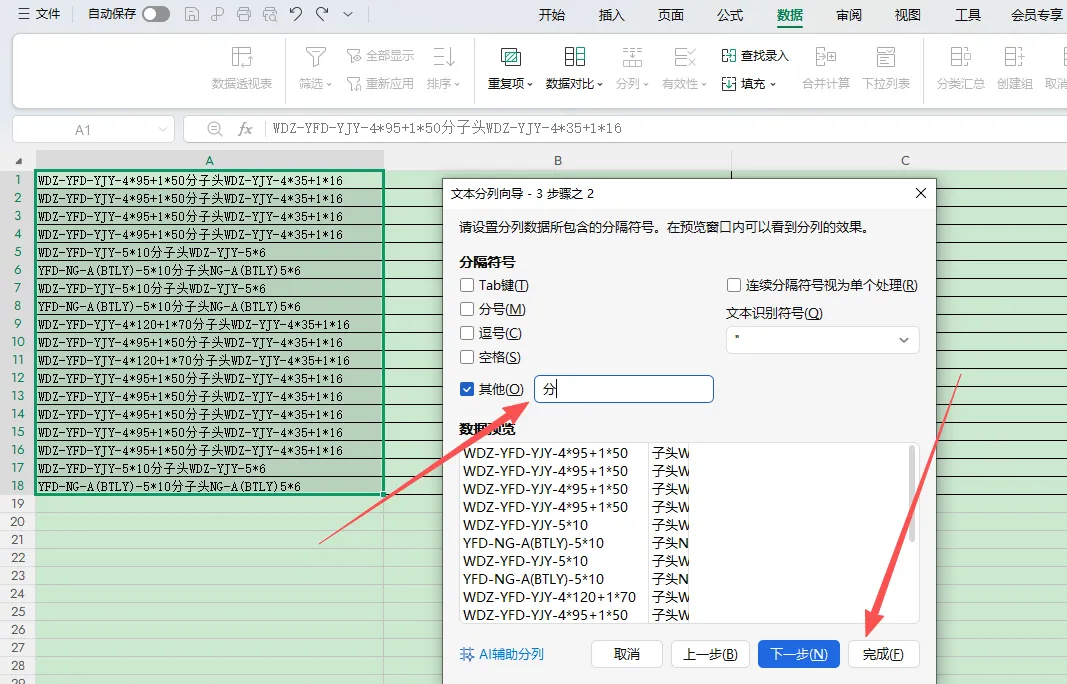Switch to the 审阅 ribbon tab

849,15
